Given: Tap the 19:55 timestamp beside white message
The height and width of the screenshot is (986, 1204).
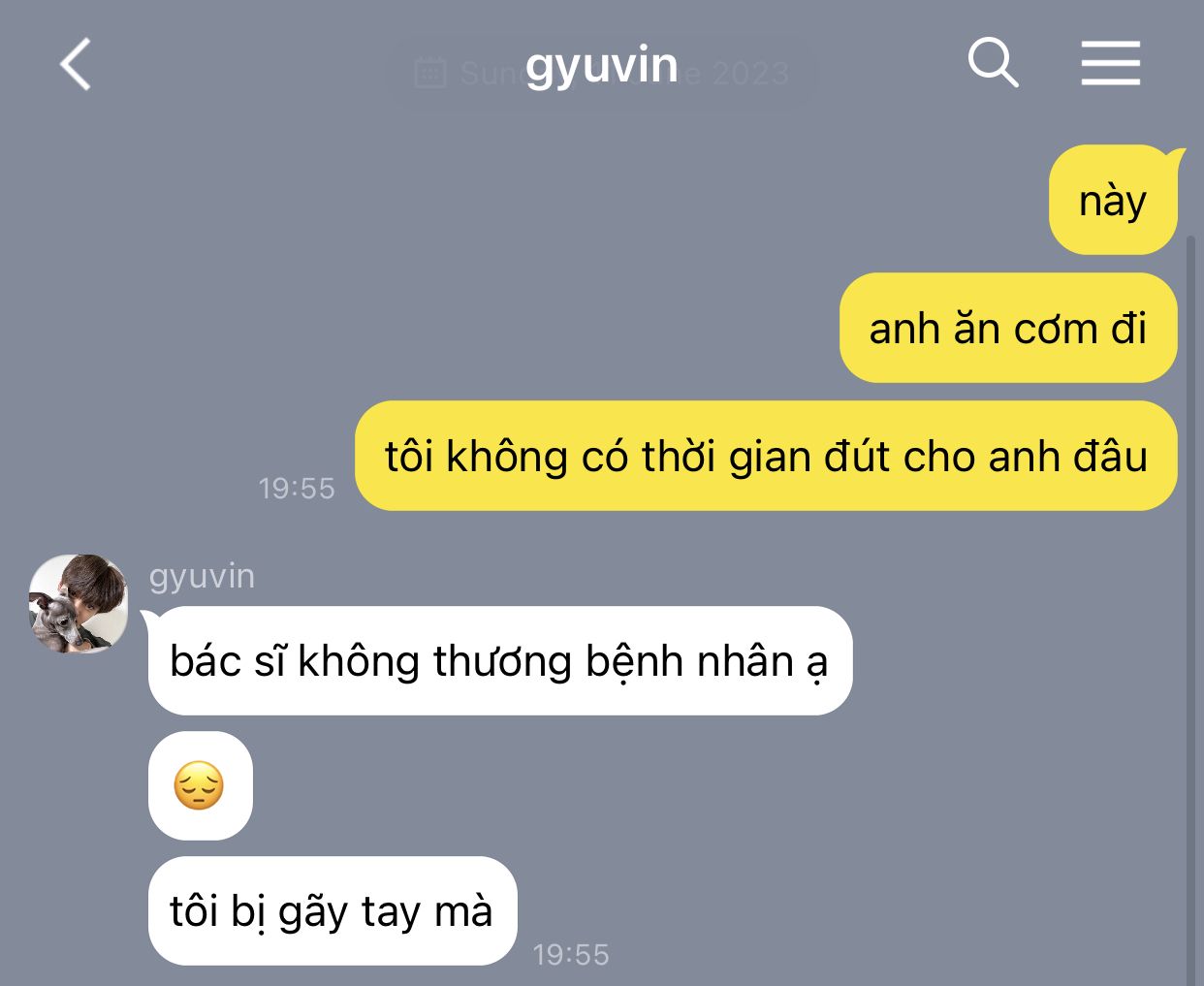Looking at the screenshot, I should pyautogui.click(x=571, y=955).
